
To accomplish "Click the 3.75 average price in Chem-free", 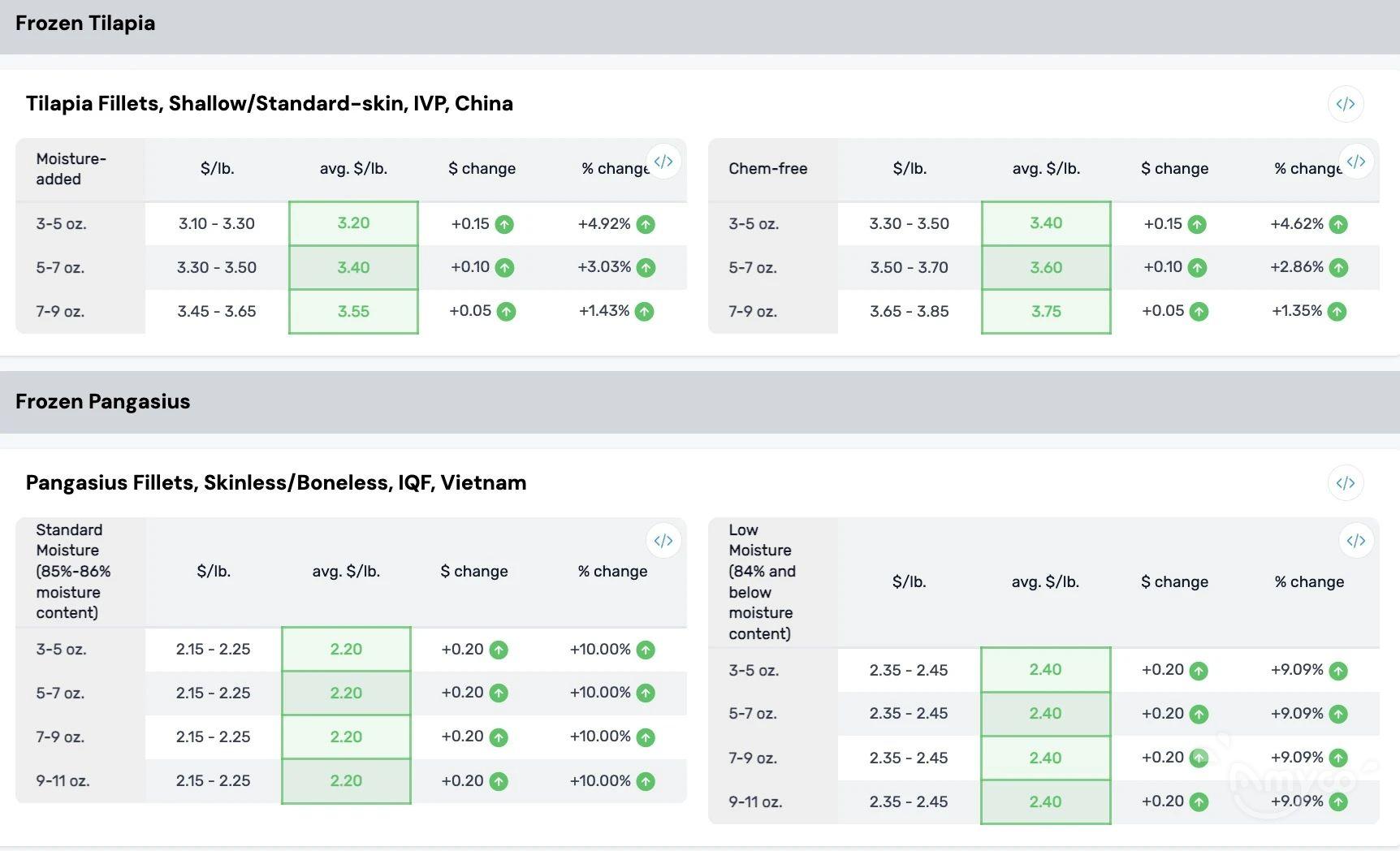I will pos(1045,311).
